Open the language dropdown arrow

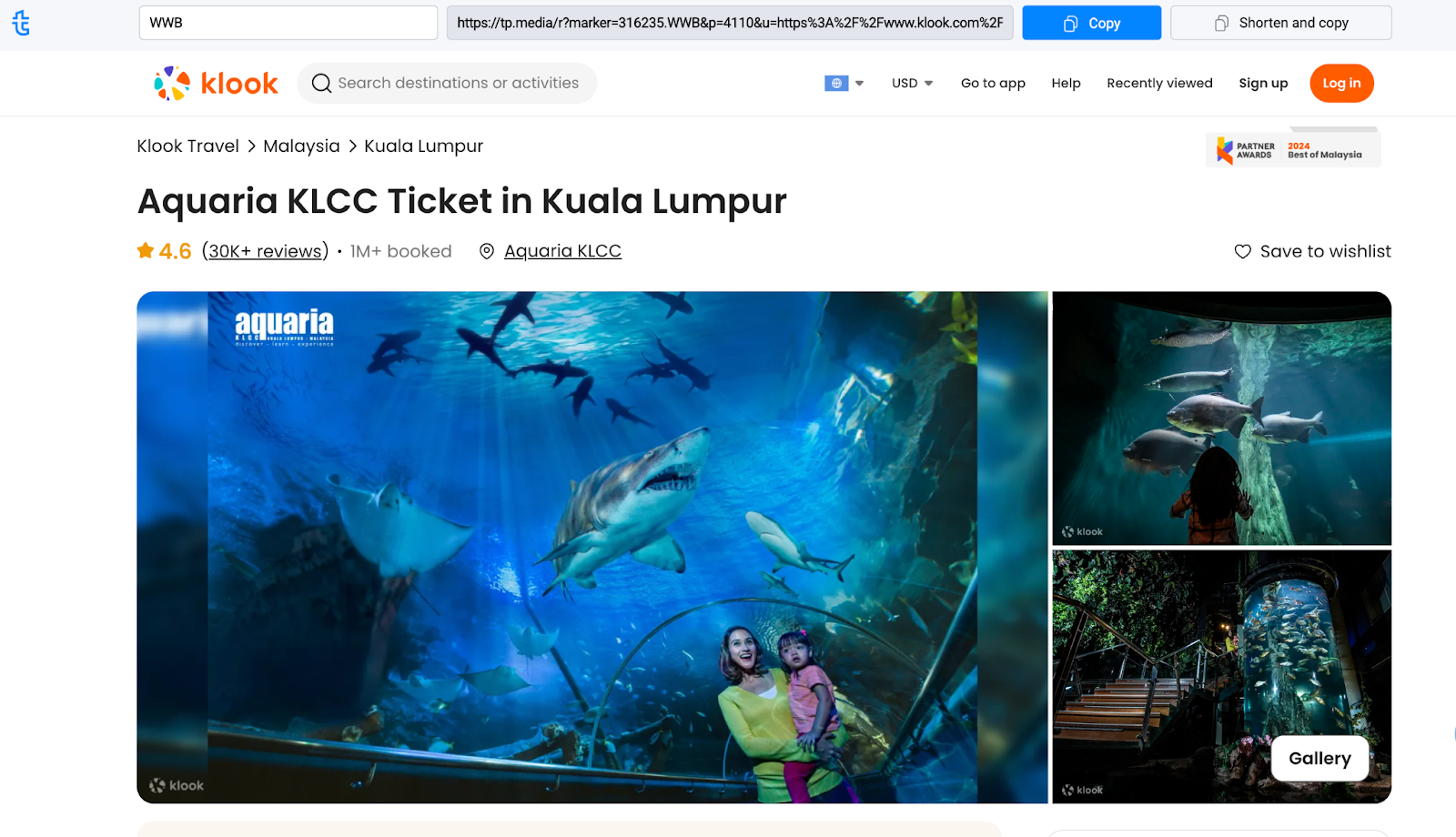pyautogui.click(x=859, y=84)
